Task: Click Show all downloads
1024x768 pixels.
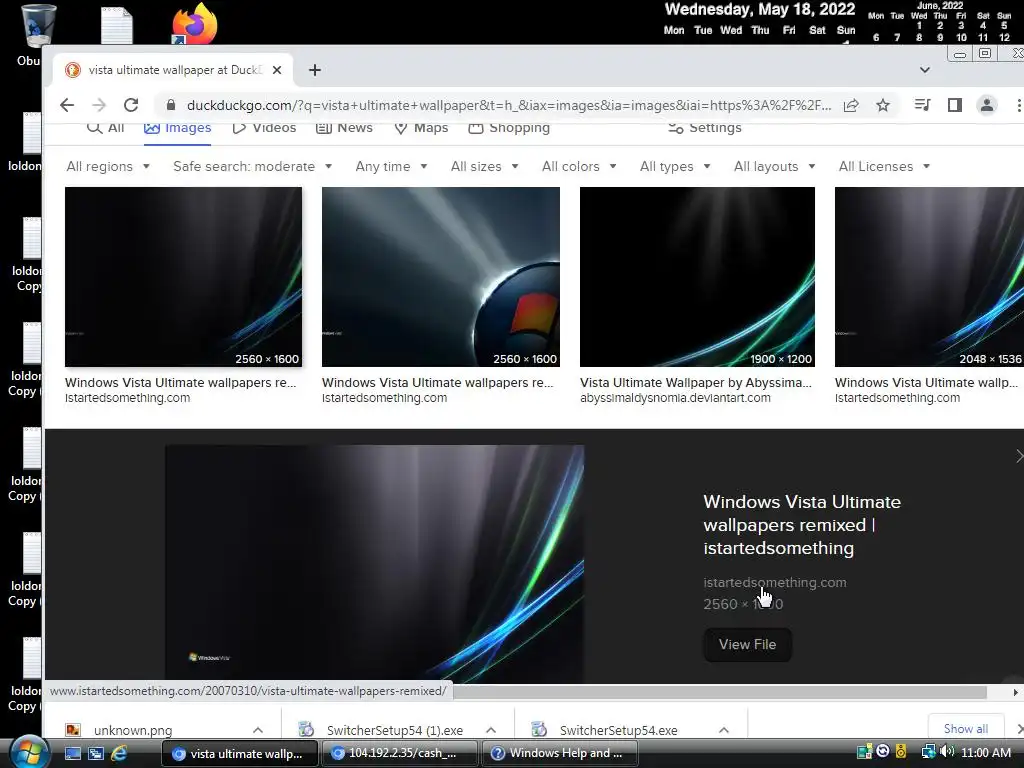Action: [965, 729]
